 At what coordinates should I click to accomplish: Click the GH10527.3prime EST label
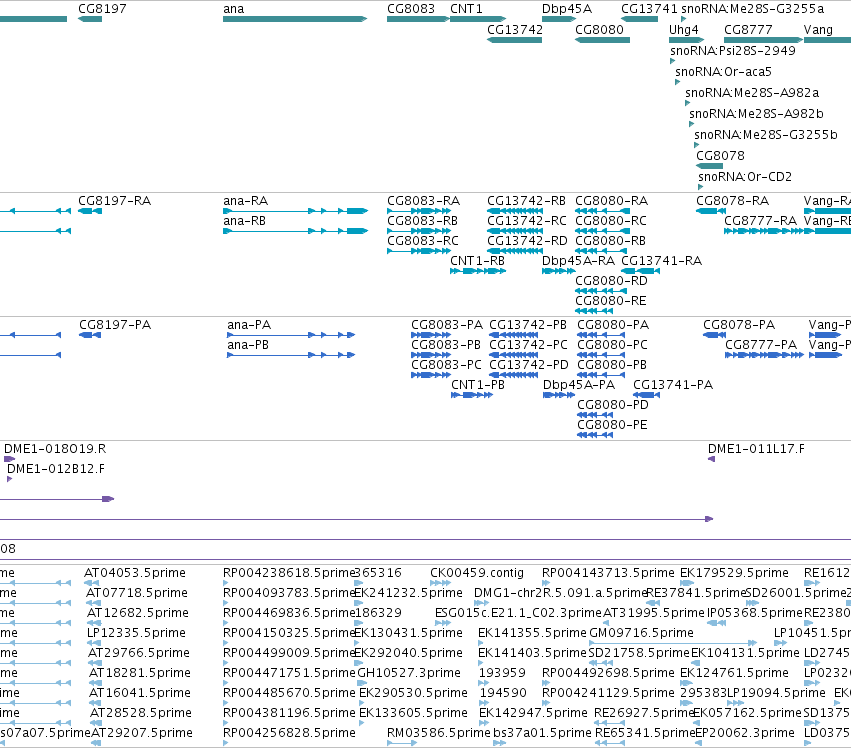pos(409,673)
